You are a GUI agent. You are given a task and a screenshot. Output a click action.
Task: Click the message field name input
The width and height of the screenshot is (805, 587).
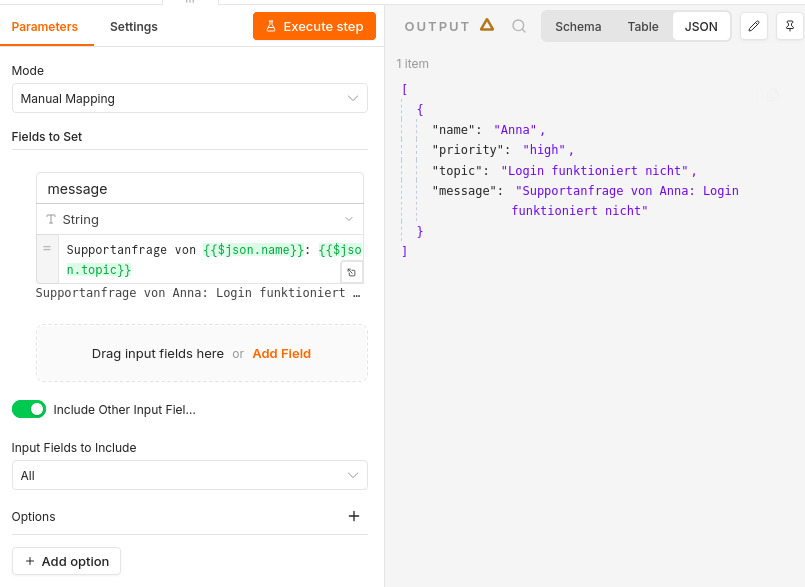pyautogui.click(x=200, y=188)
